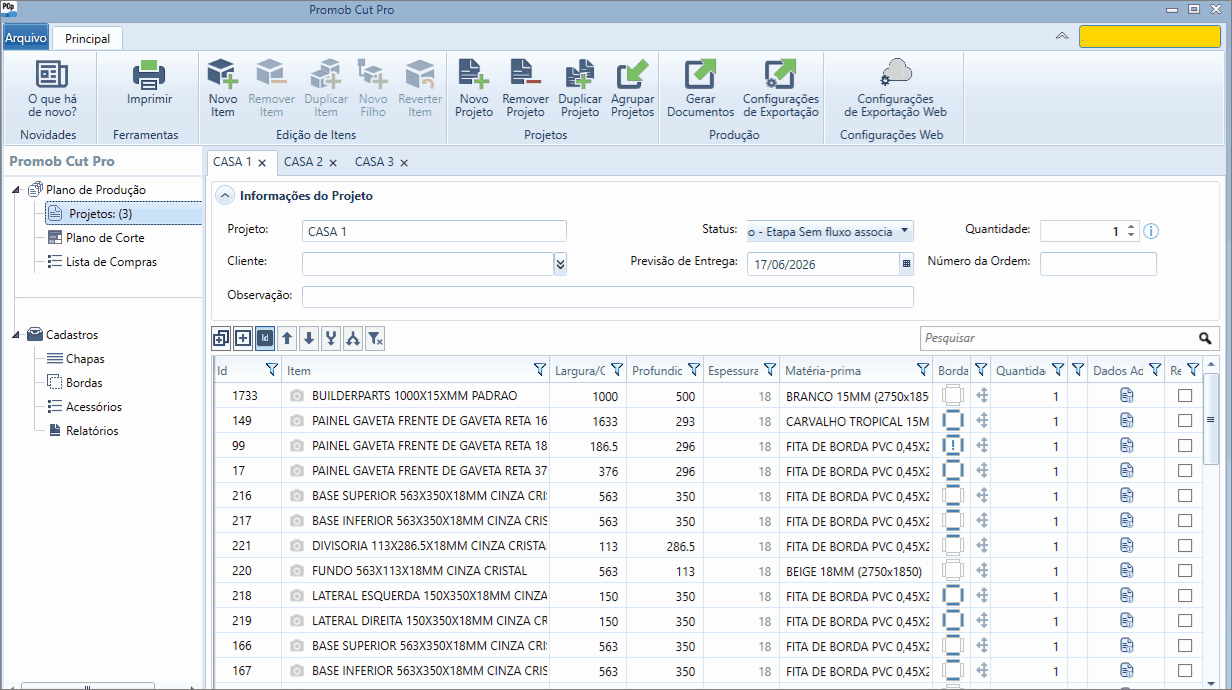The height and width of the screenshot is (690, 1232).
Task: Tick the checkbox in the BUILDERPARTS row
Action: tap(1185, 395)
